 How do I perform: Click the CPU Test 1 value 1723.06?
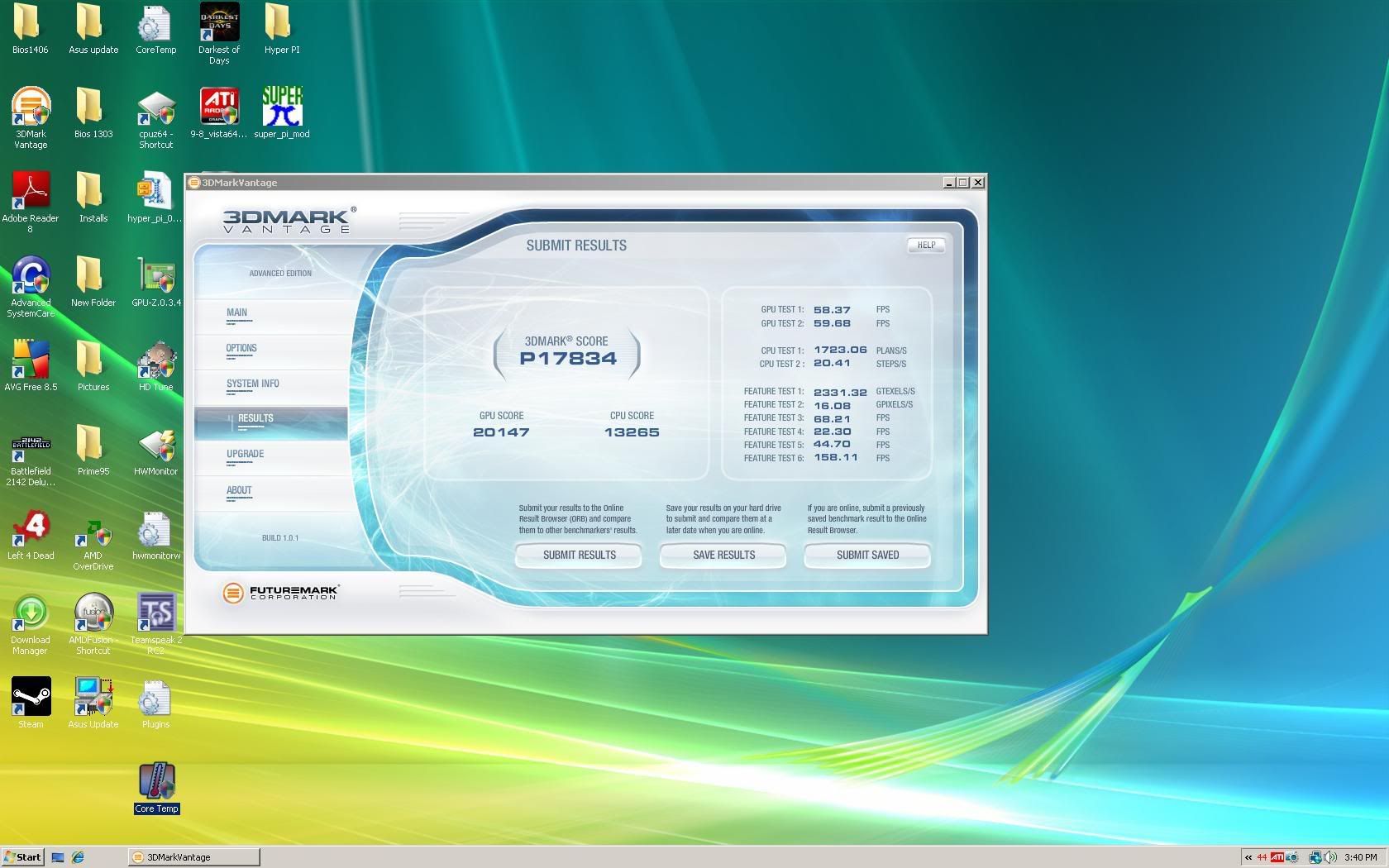[840, 351]
